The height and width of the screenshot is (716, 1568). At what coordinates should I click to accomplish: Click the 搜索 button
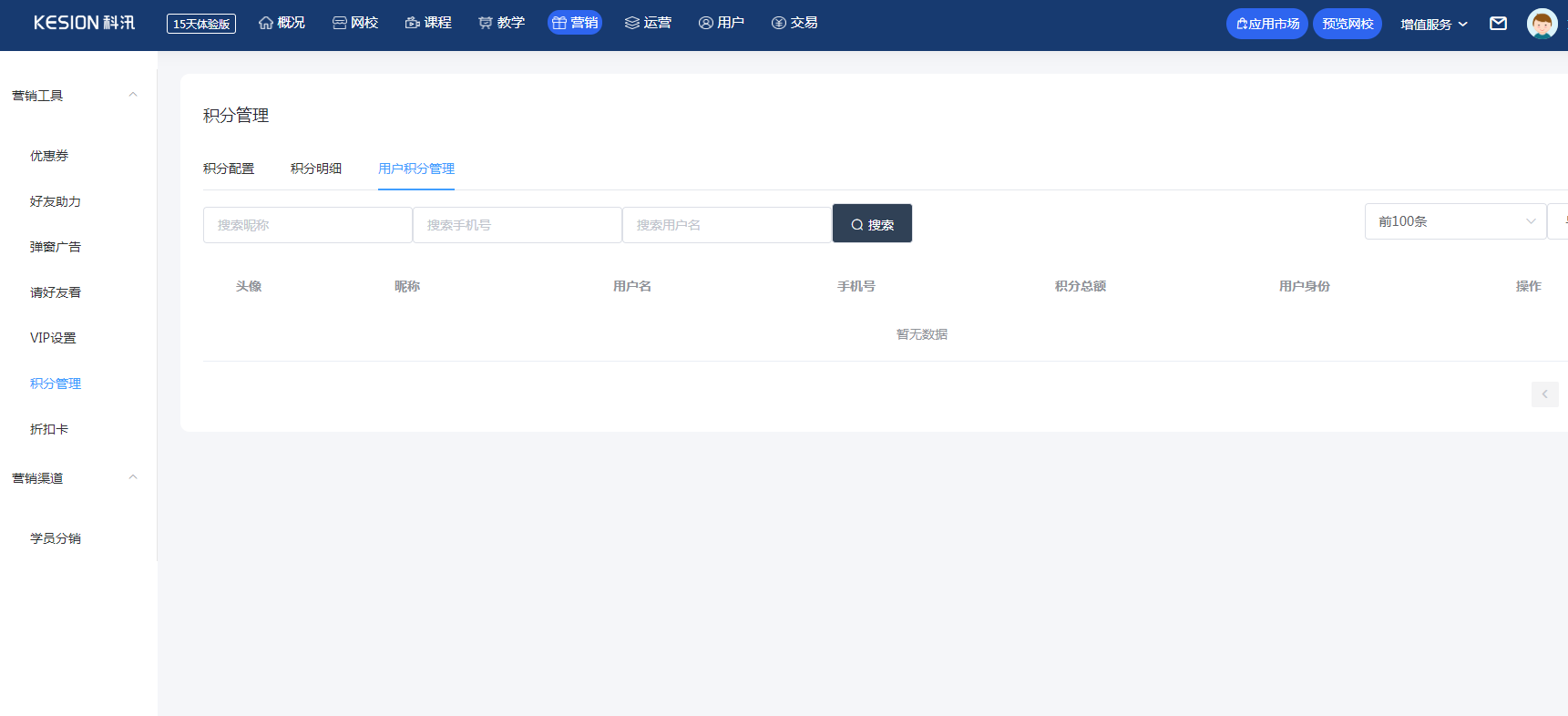pos(872,224)
